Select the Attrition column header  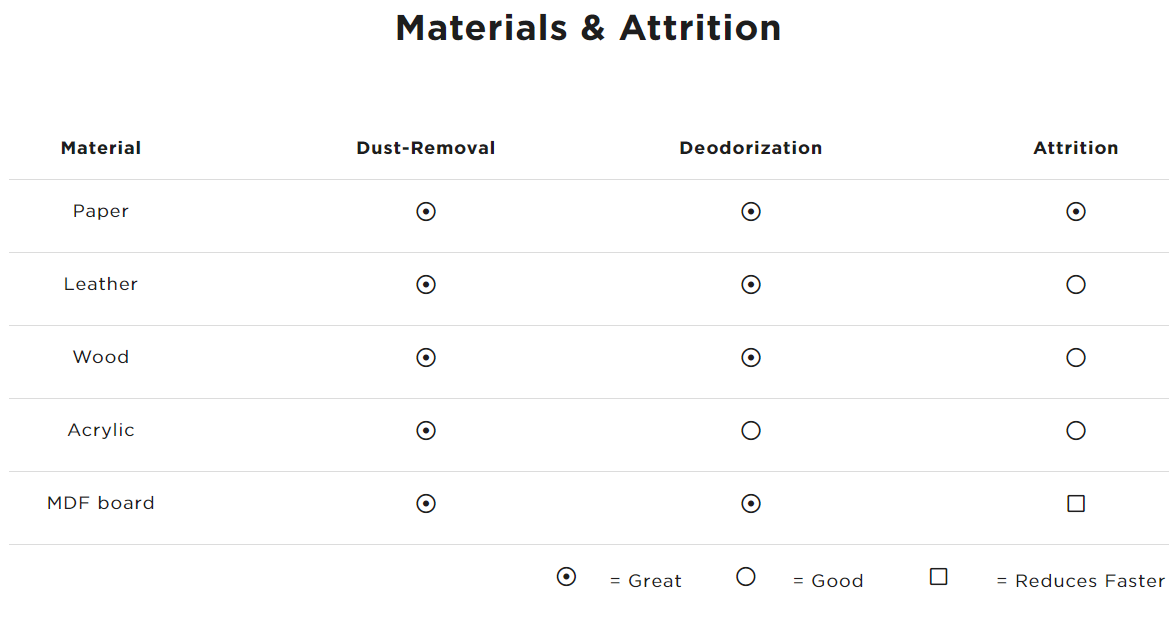pos(1076,148)
